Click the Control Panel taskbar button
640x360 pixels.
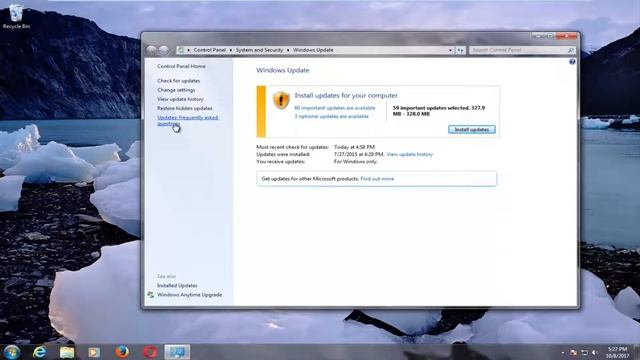177,352
